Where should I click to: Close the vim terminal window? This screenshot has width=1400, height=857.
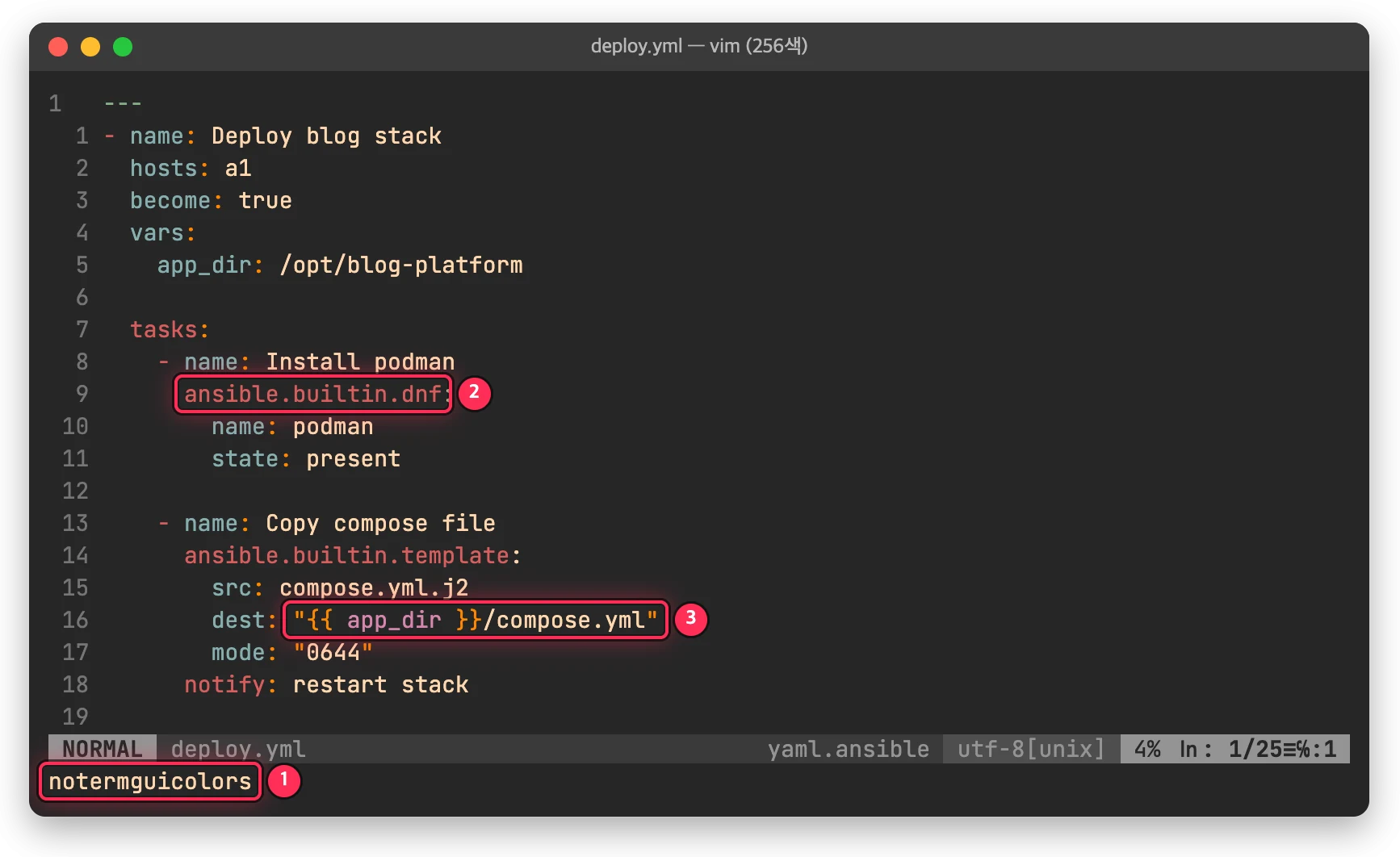tap(58, 47)
